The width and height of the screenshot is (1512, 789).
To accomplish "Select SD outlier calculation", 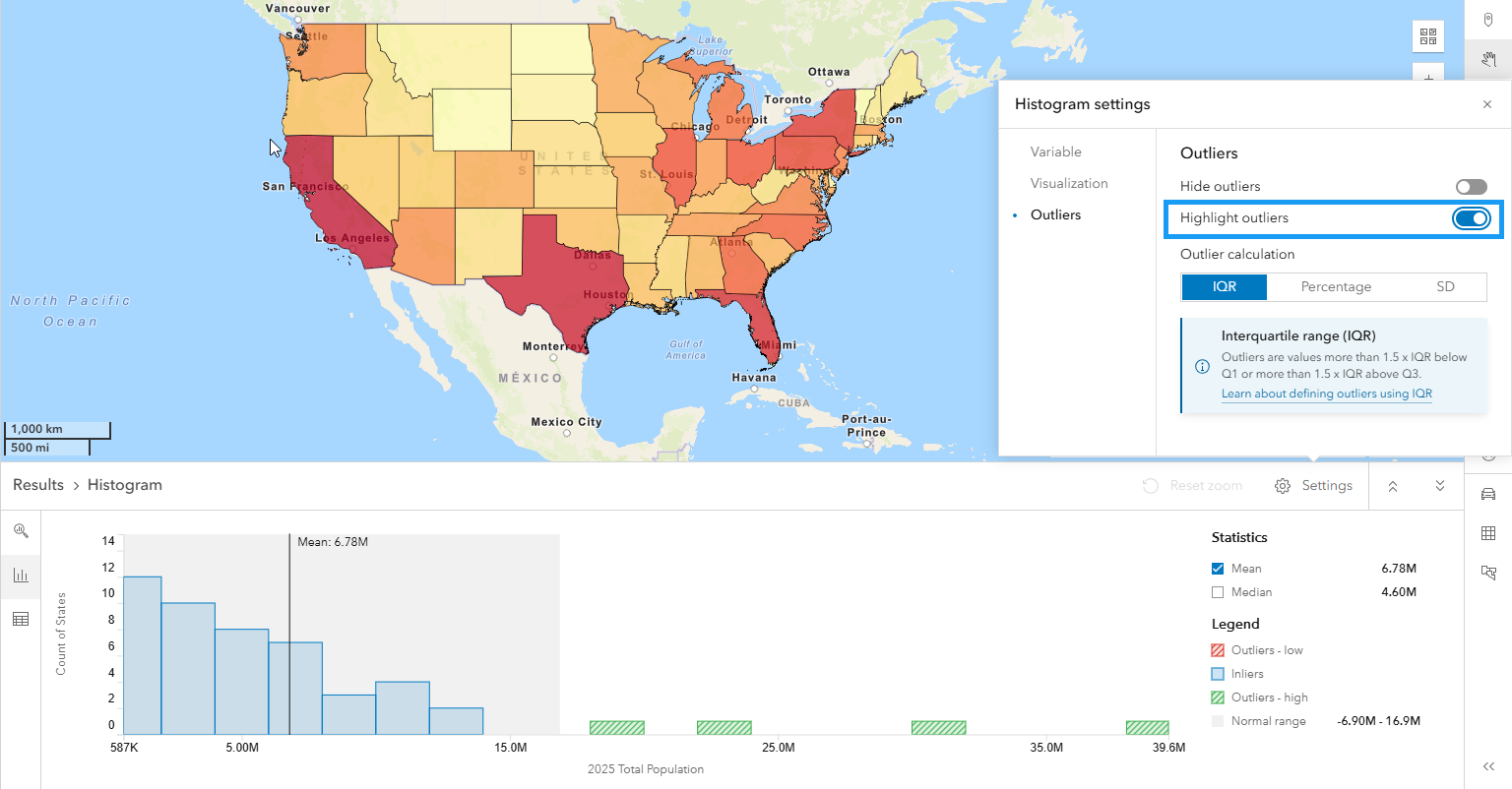I will pyautogui.click(x=1445, y=287).
